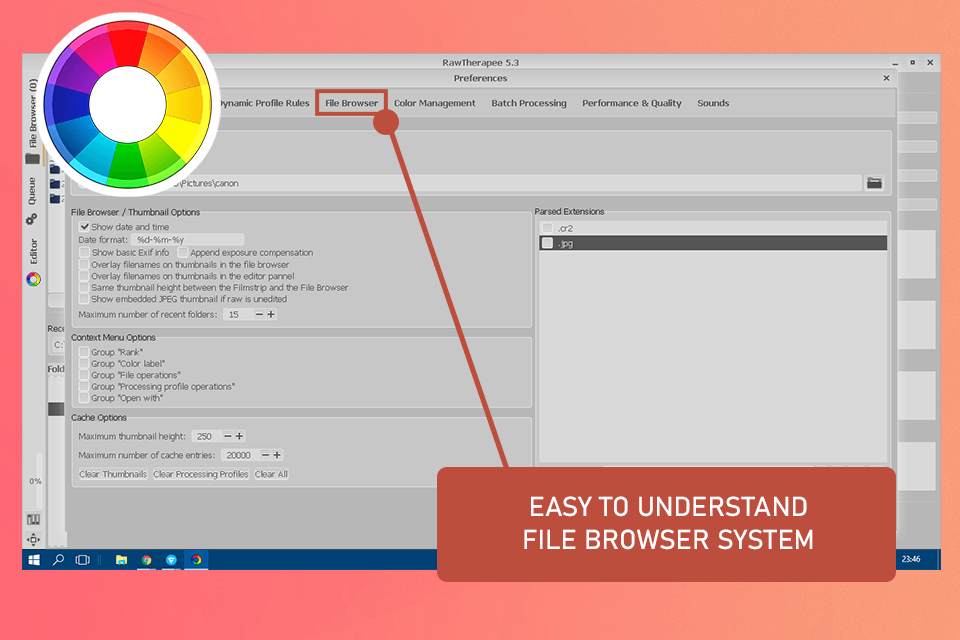Click the Date format input field
This screenshot has height=640, width=960.
pyautogui.click(x=187, y=239)
